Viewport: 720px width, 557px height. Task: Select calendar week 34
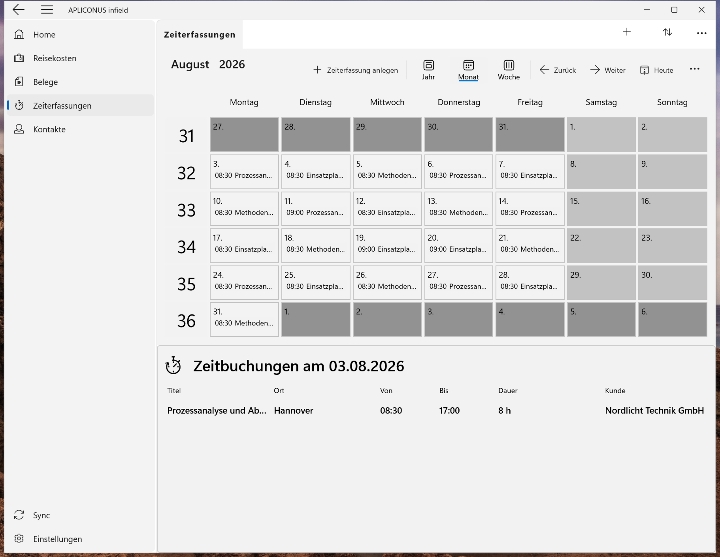[x=186, y=247]
